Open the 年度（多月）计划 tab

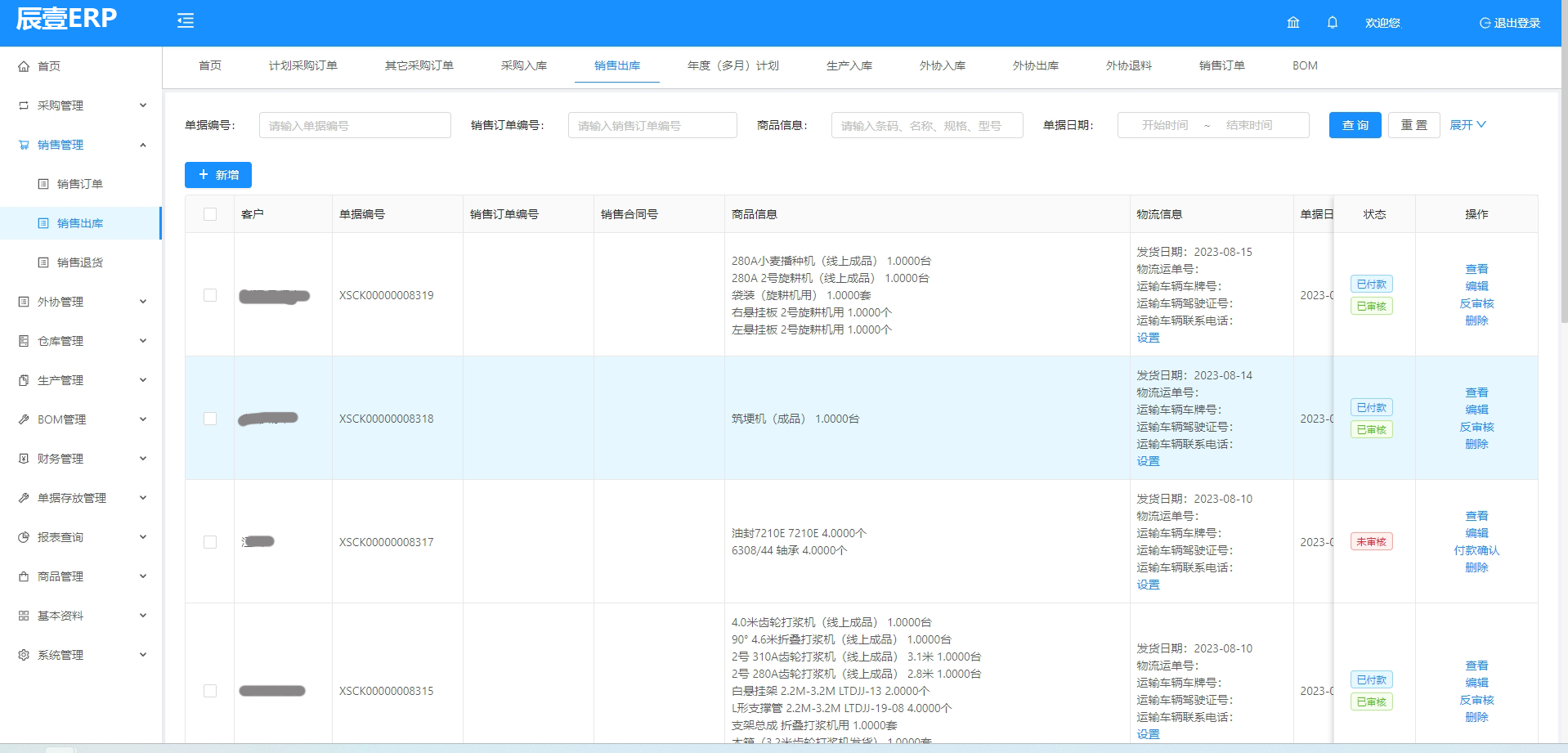pos(733,65)
